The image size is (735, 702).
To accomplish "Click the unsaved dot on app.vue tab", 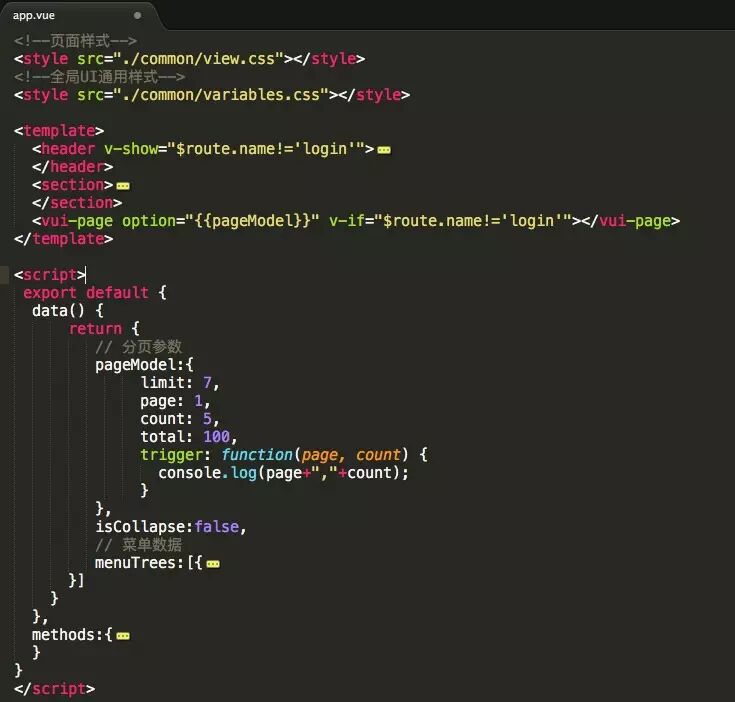I will tap(137, 15).
